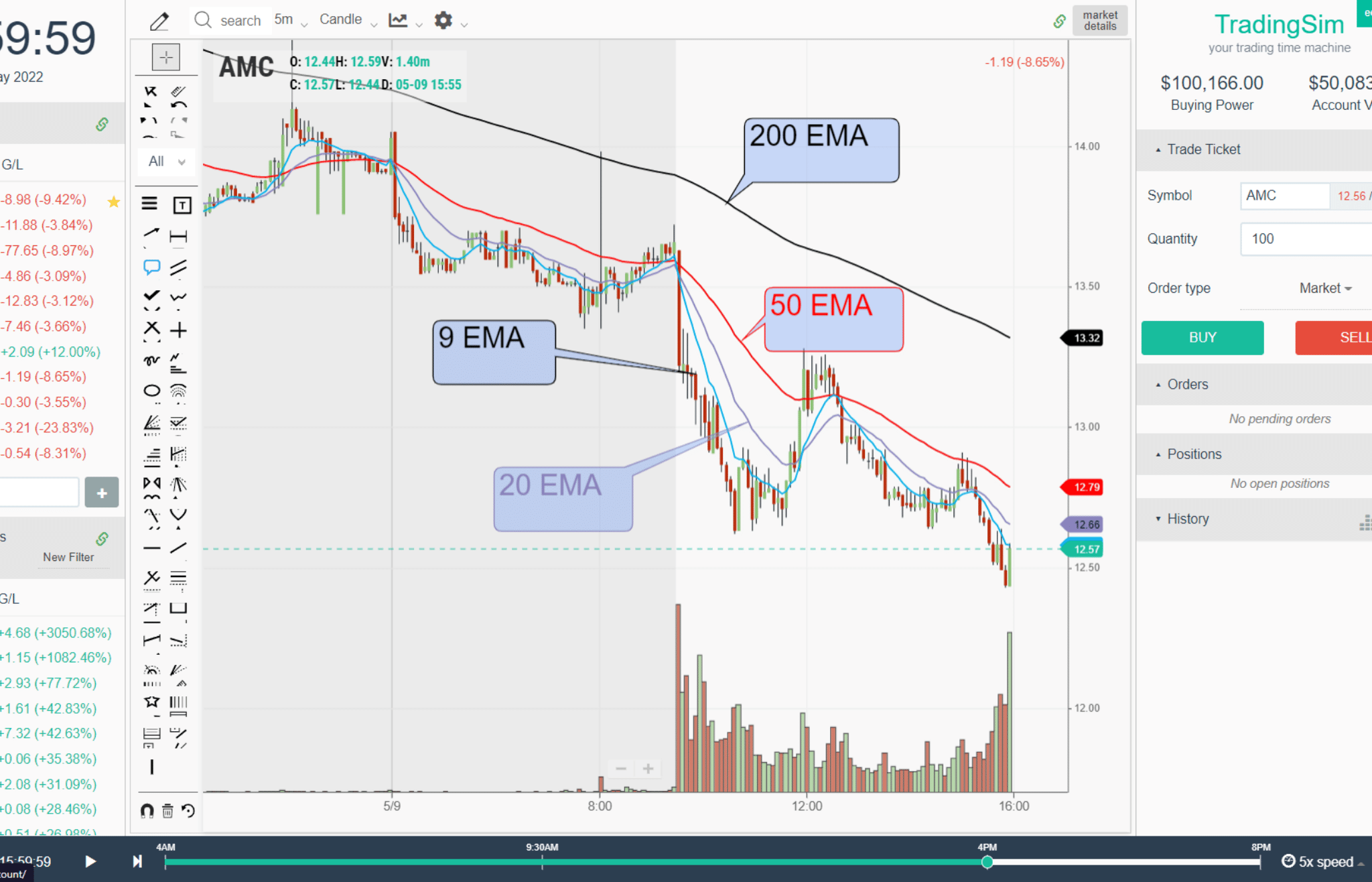Select the diagonal trend line tool

point(178,548)
